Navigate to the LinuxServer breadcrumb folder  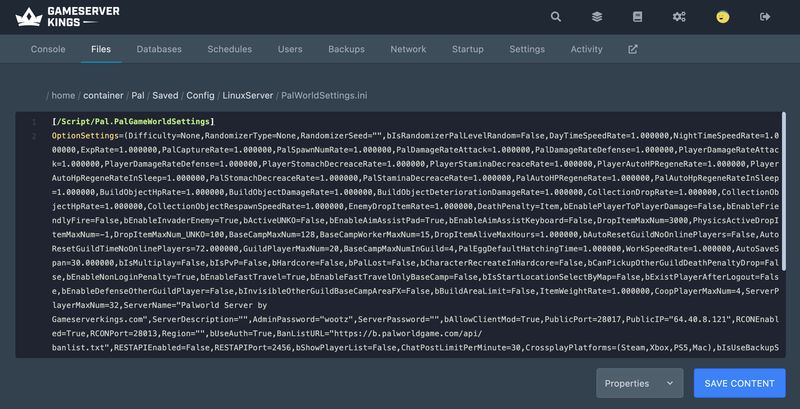(248, 95)
